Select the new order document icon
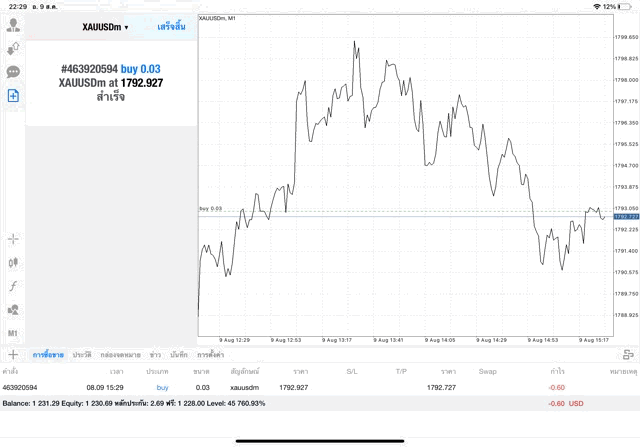 coord(13,96)
